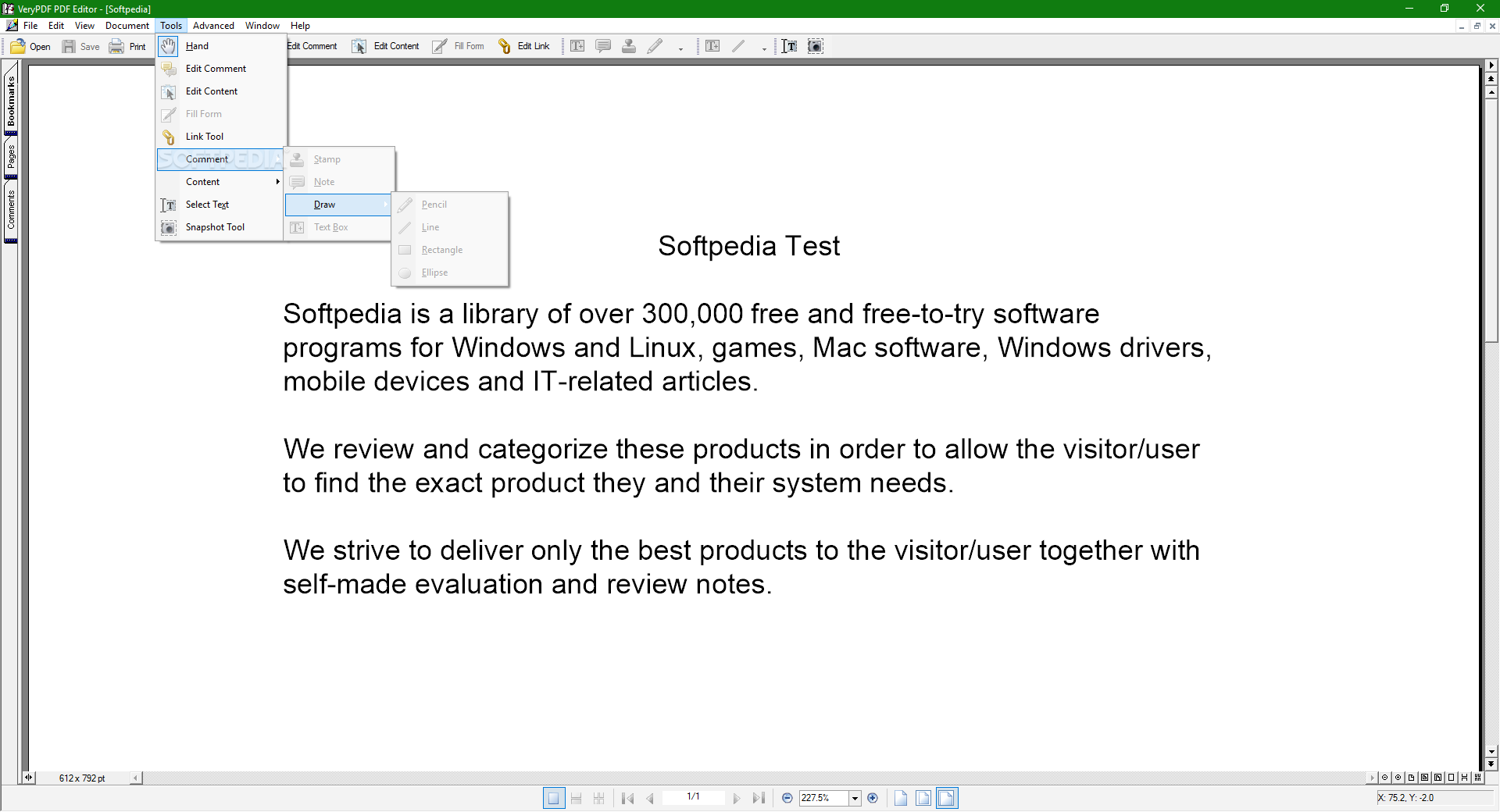Click the Fill Form toolbar button
This screenshot has height=812, width=1500.
[459, 47]
